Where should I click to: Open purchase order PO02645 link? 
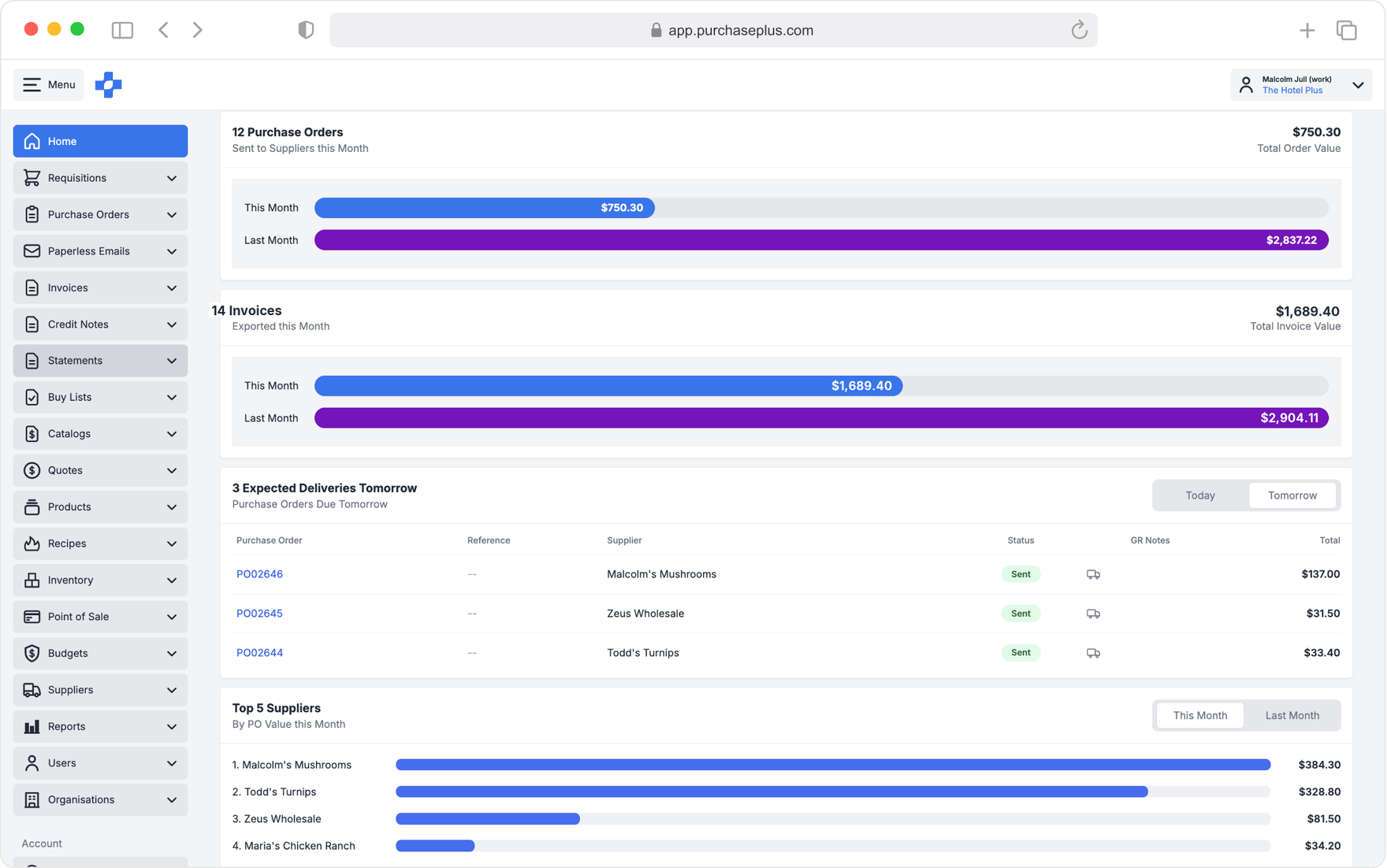pyautogui.click(x=259, y=614)
